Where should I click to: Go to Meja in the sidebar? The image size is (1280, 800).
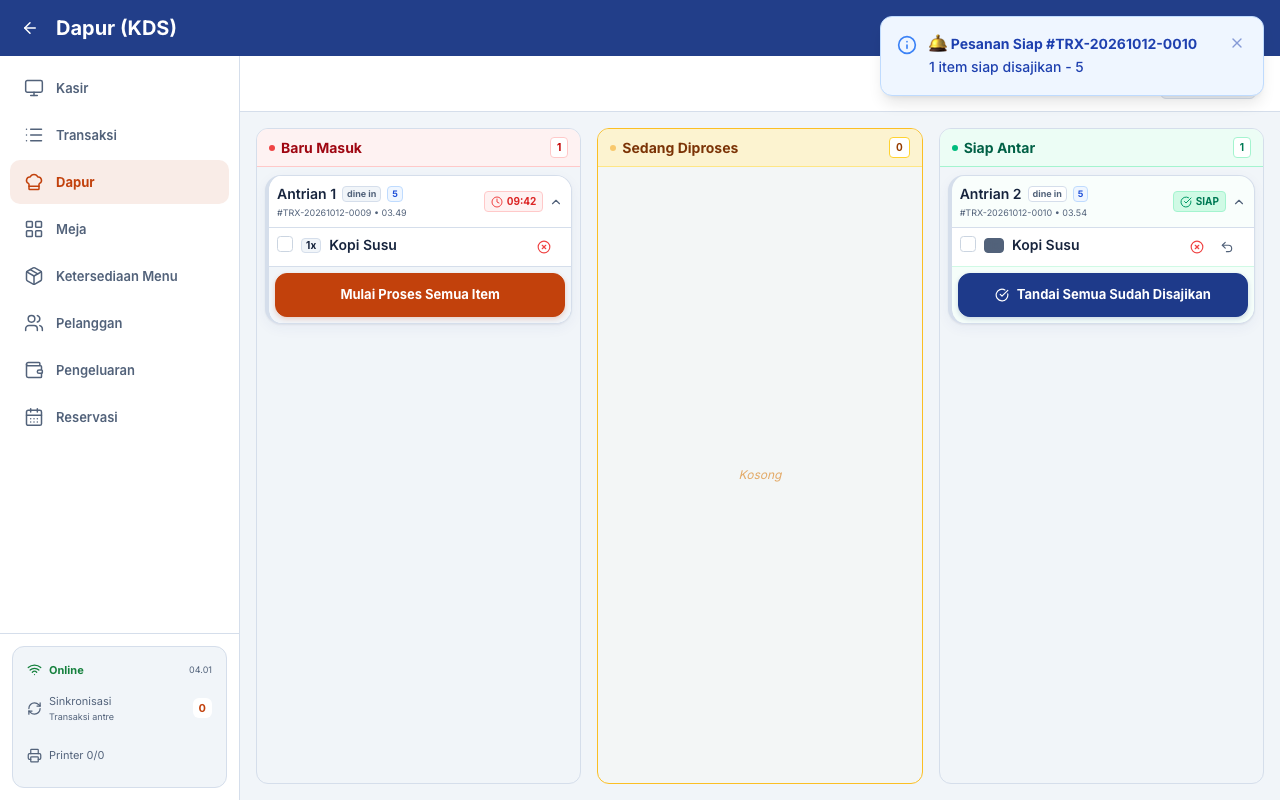point(120,229)
